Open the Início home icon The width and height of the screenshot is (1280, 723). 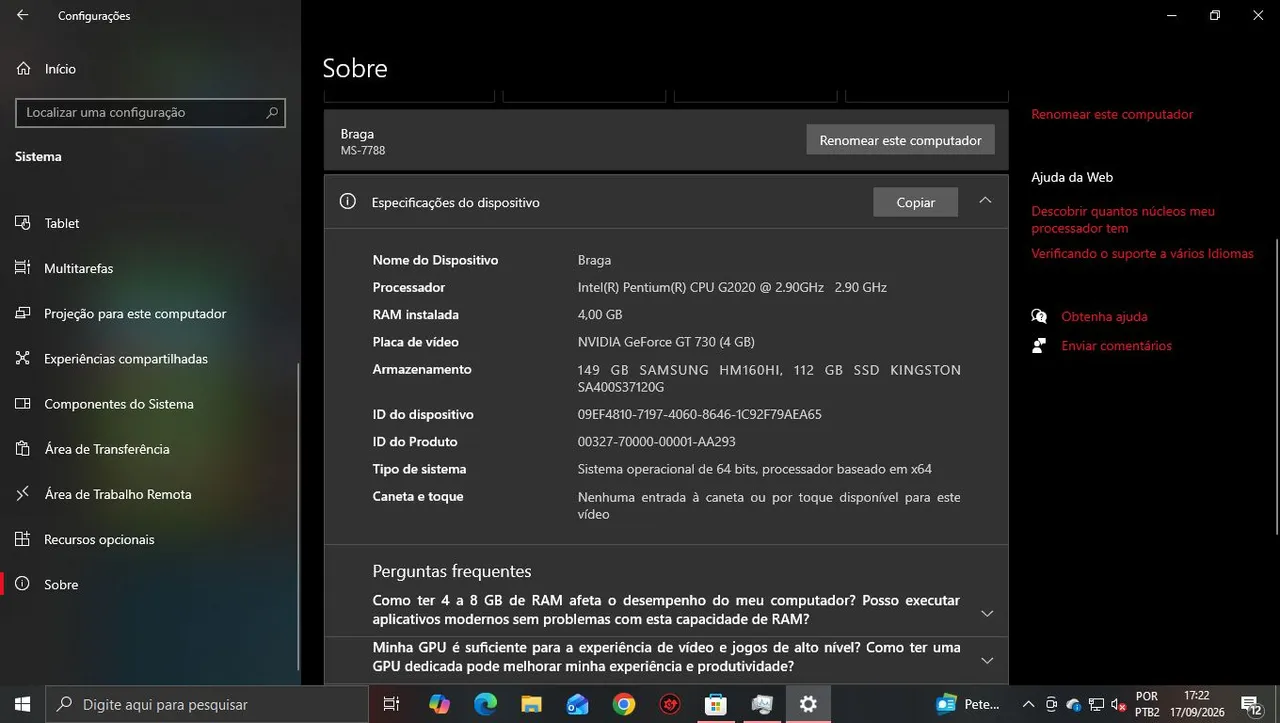[23, 69]
